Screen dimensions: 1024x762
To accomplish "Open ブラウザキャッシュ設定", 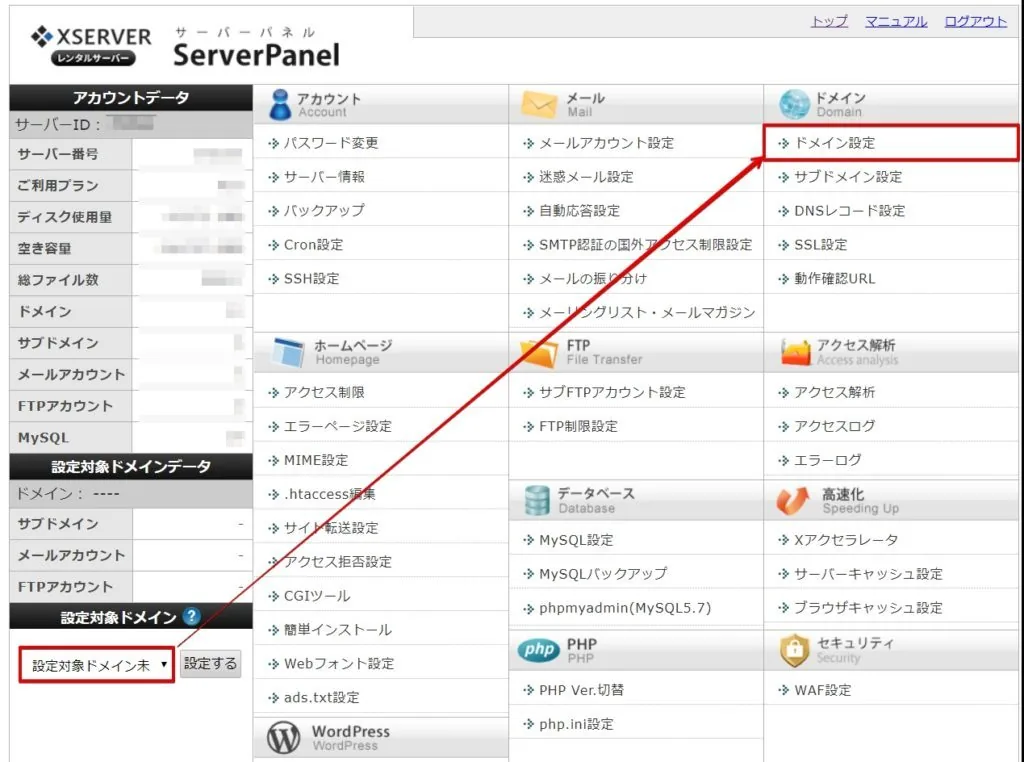I will [x=868, y=608].
